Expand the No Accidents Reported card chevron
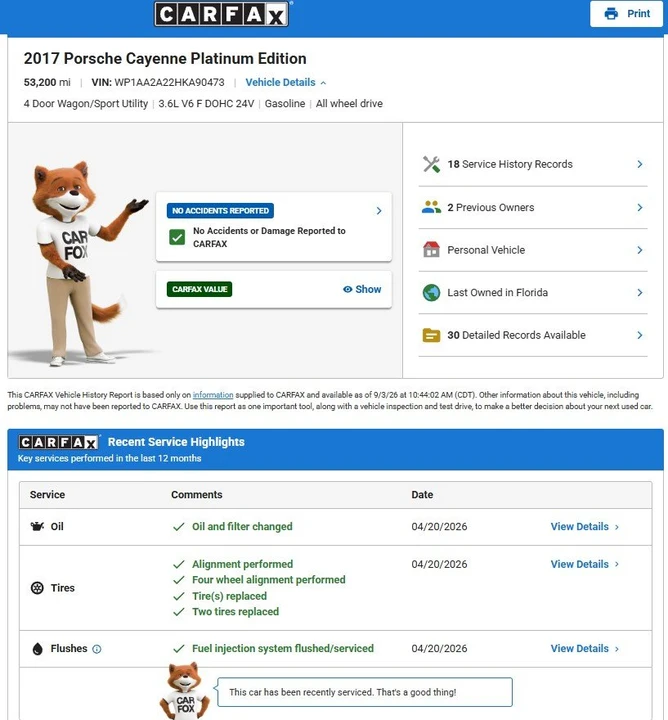Viewport: 668px width, 720px height. click(379, 211)
